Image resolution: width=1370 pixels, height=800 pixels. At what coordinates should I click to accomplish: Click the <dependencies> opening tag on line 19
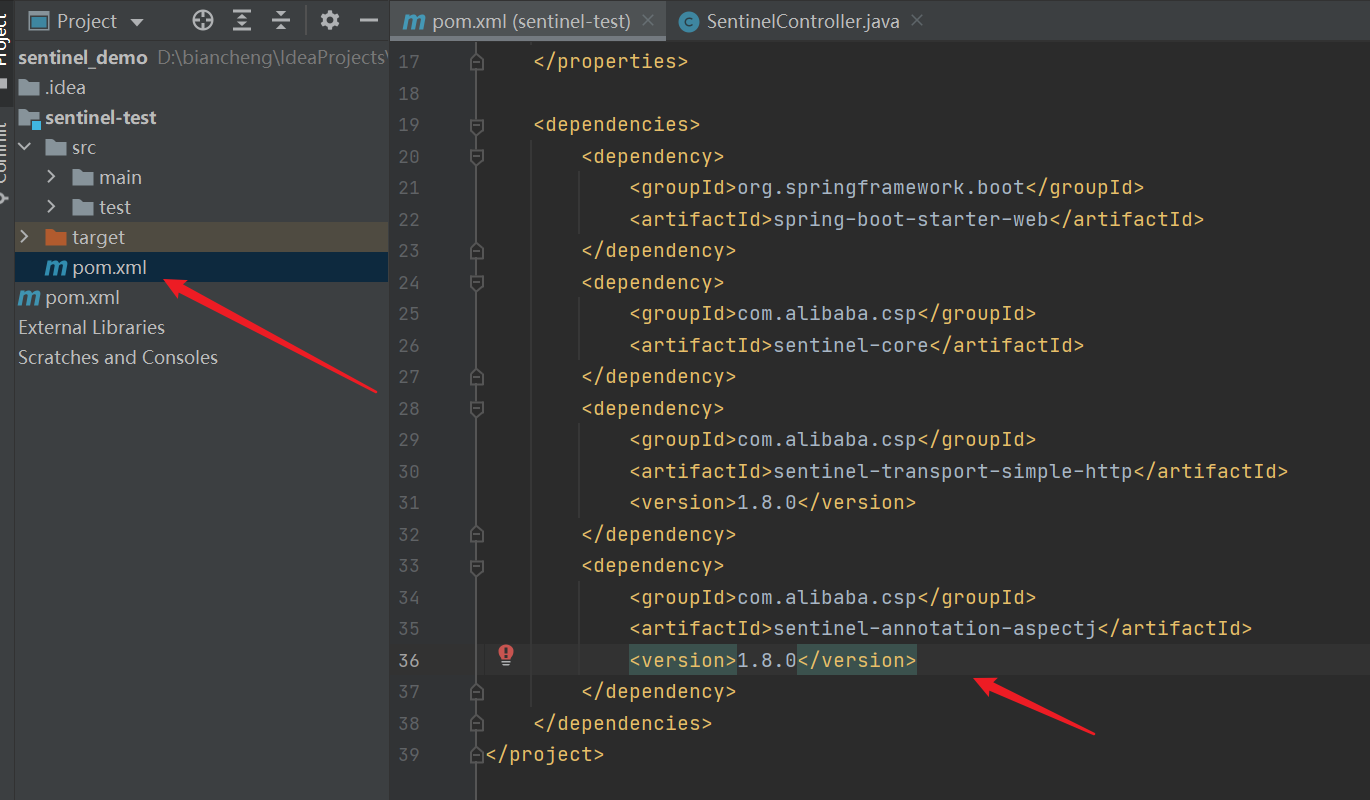coord(617,125)
